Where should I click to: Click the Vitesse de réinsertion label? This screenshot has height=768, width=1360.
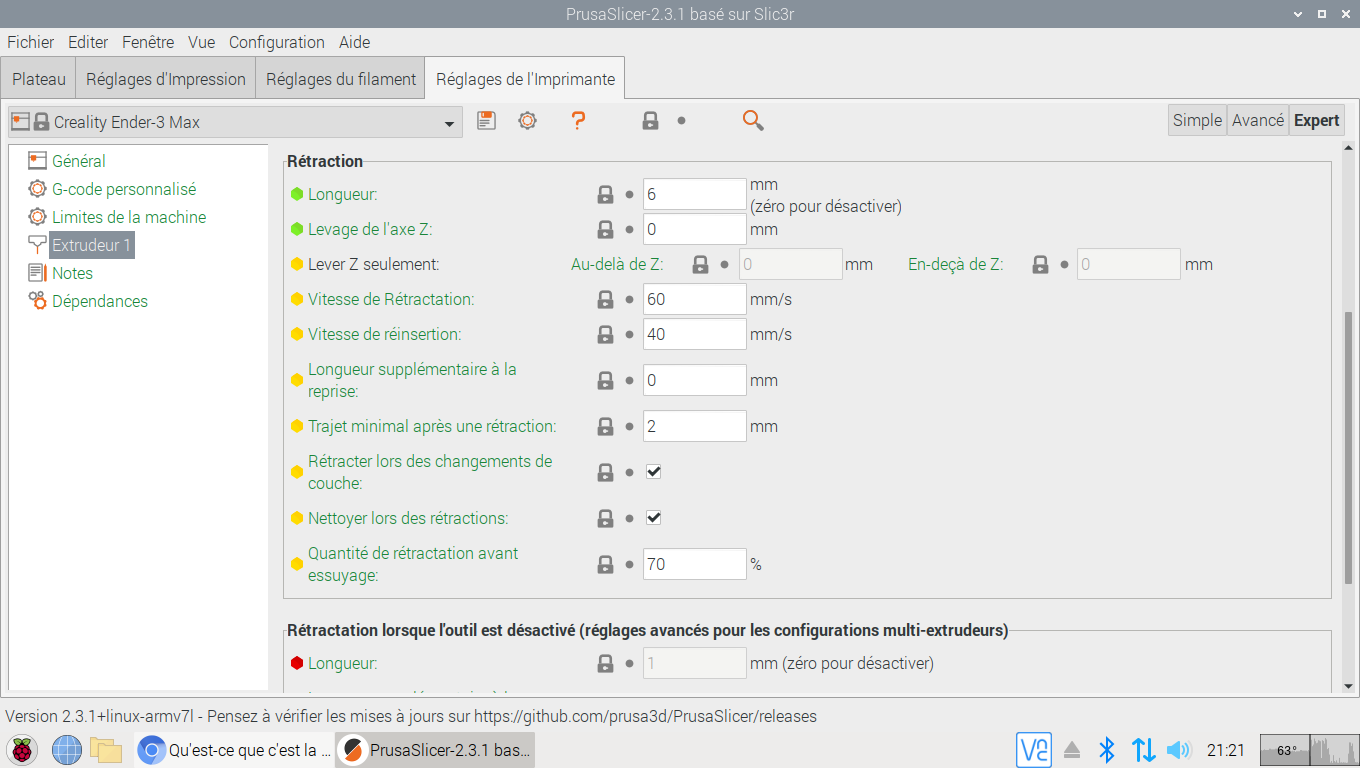tap(384, 334)
